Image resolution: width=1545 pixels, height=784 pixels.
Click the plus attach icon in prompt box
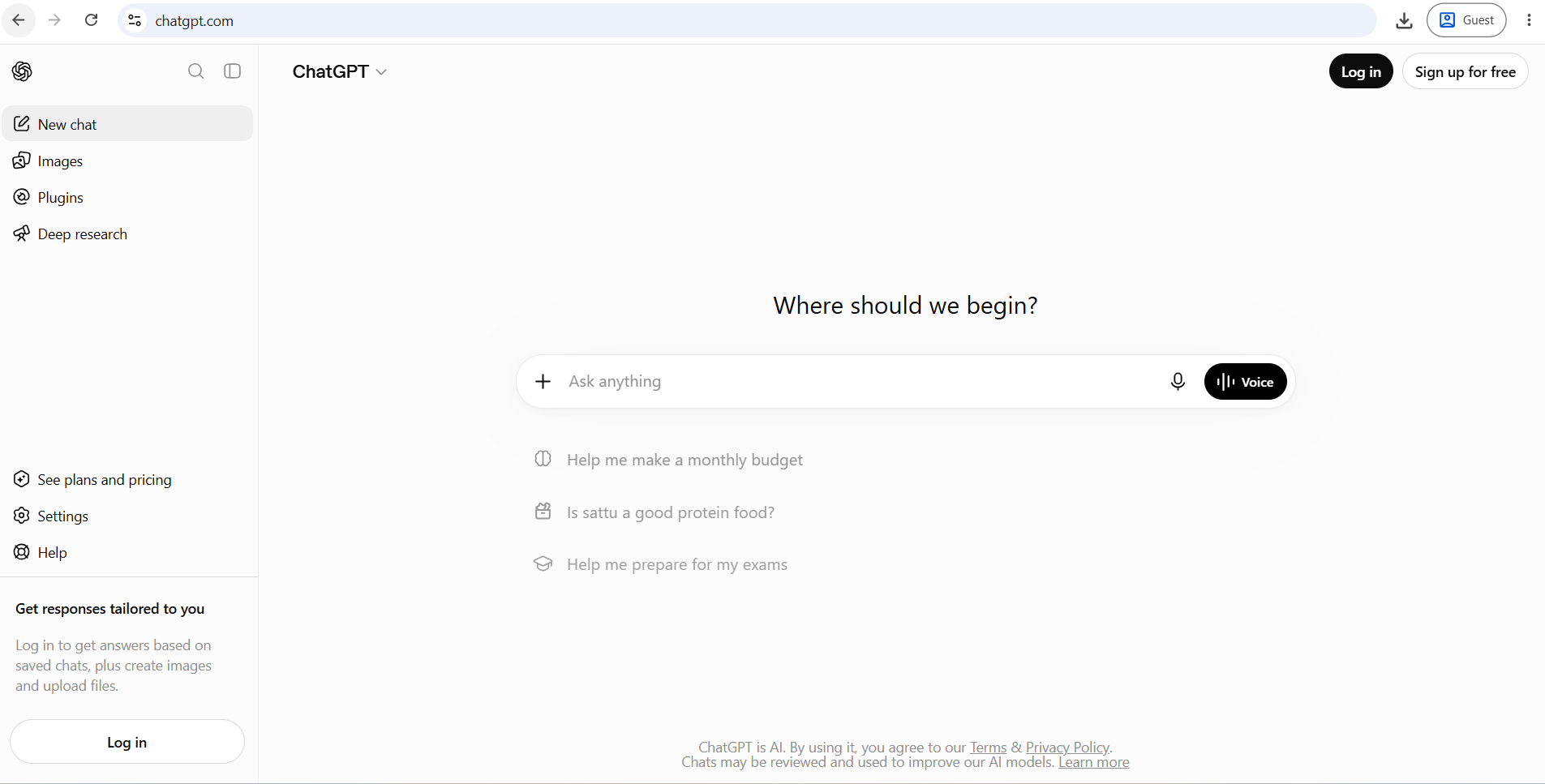[543, 381]
